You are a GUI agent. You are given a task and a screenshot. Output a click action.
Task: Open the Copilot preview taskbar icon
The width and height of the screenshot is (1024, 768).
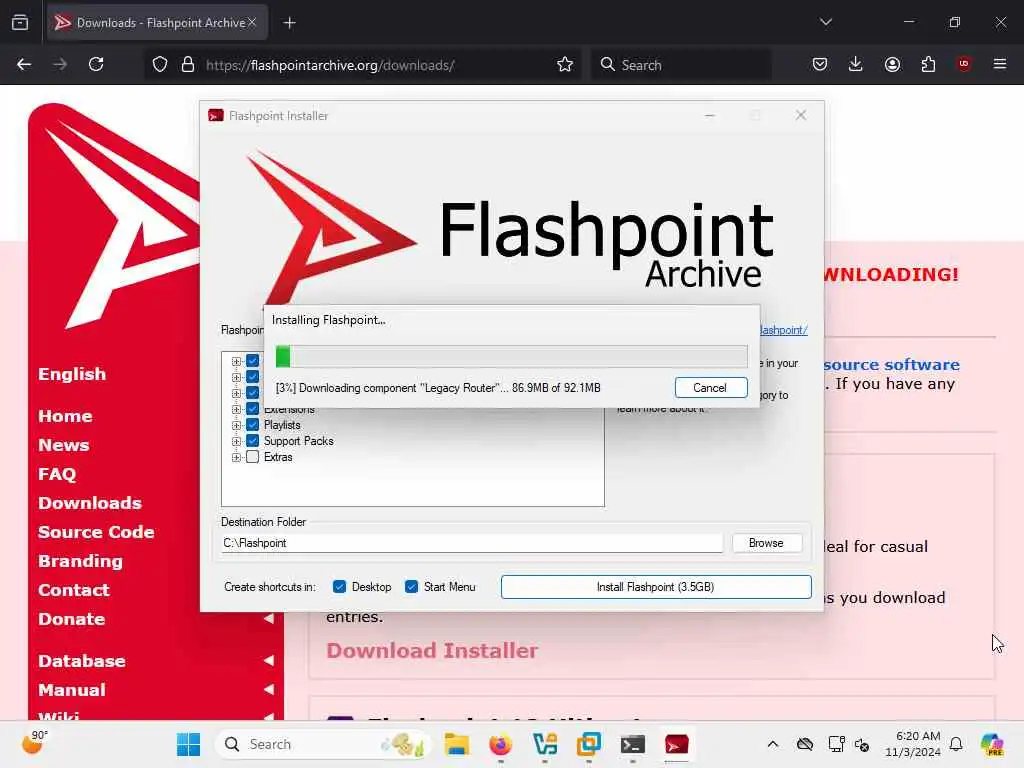992,744
